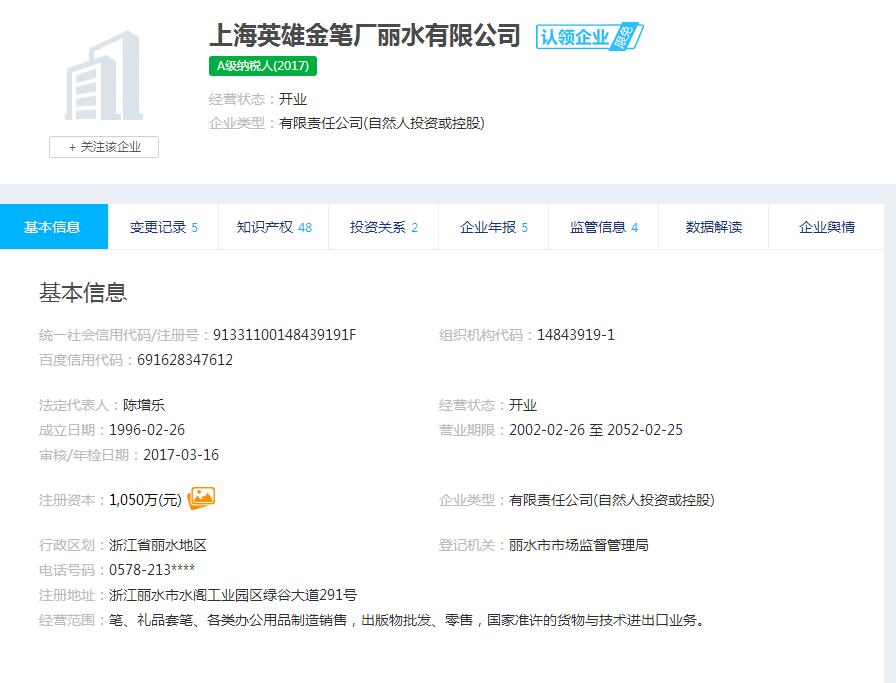Open the 企业年报 tab
This screenshot has height=683, width=896.
tap(494, 227)
